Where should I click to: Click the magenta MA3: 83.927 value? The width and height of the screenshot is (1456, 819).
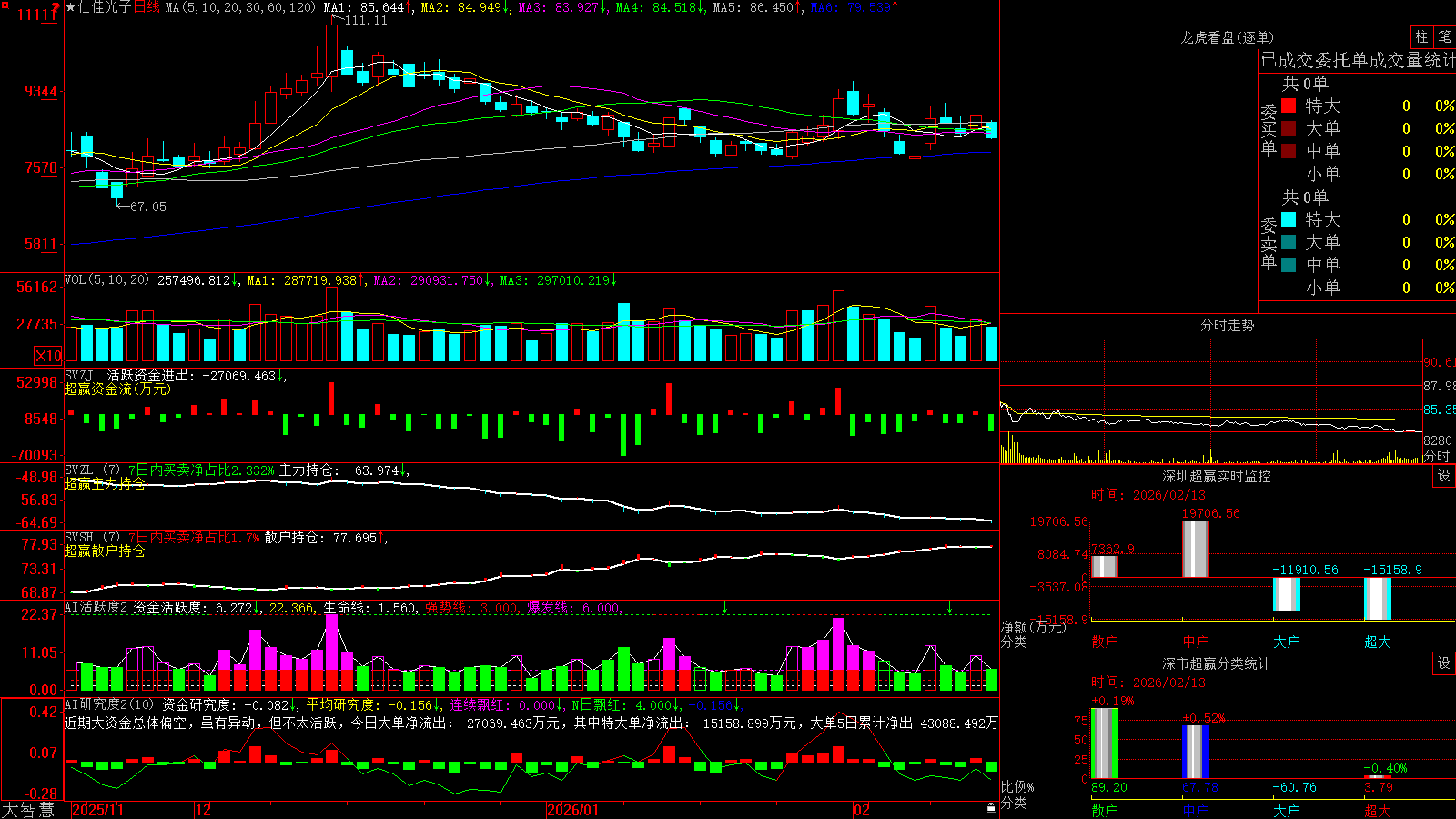[559, 7]
